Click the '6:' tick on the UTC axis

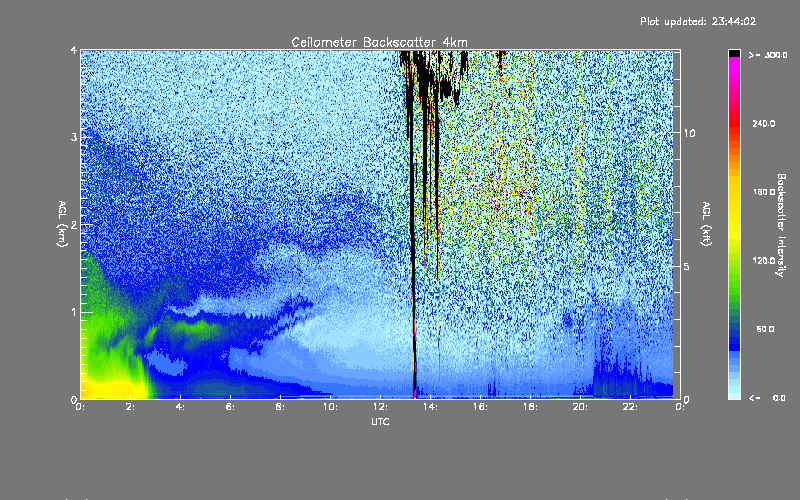point(230,407)
